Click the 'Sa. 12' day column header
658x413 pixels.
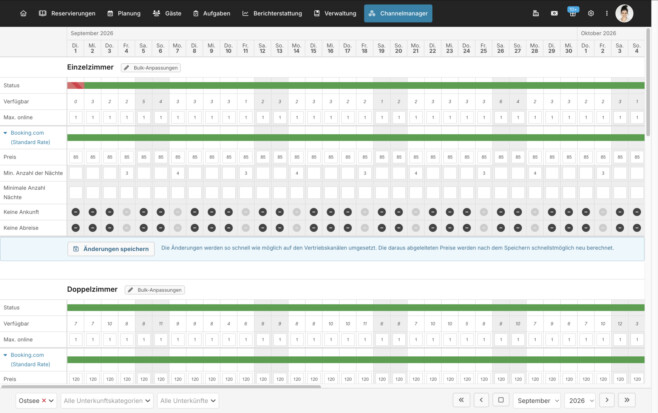click(262, 48)
